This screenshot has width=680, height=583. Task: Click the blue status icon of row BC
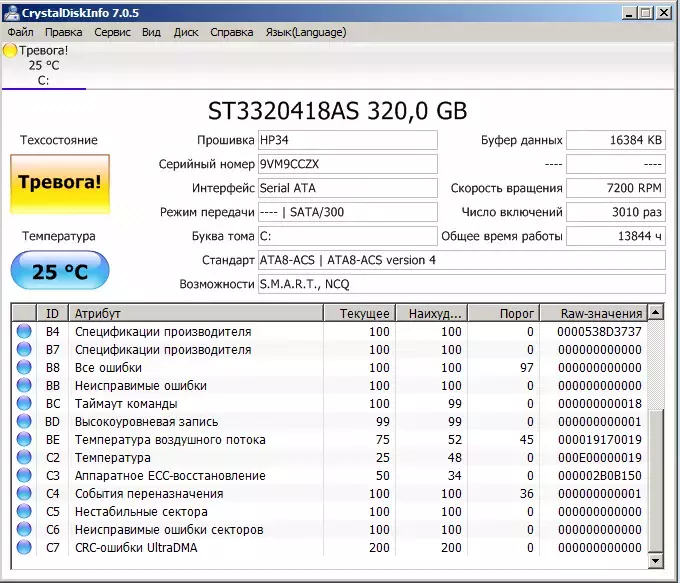coord(24,403)
